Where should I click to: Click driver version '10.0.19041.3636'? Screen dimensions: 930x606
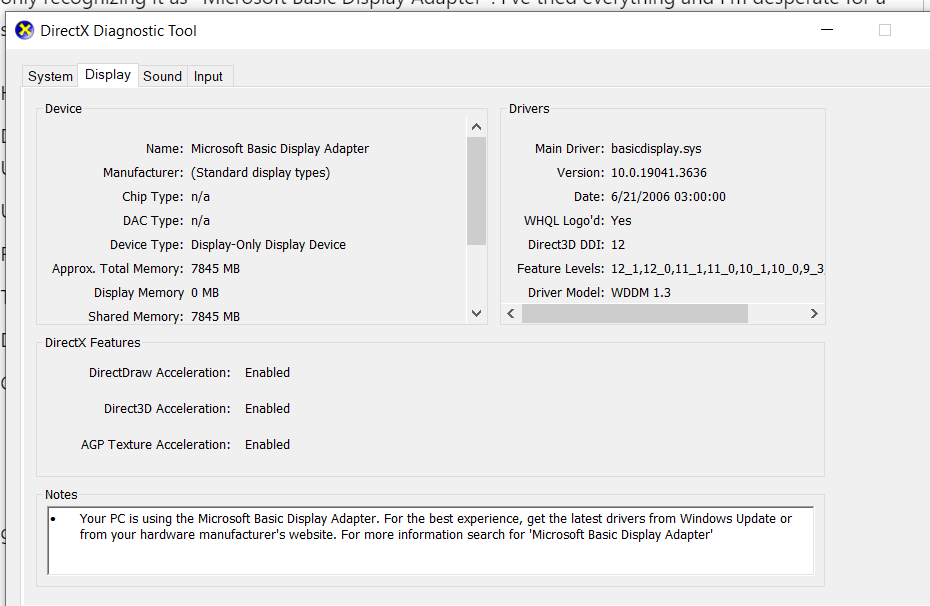659,173
